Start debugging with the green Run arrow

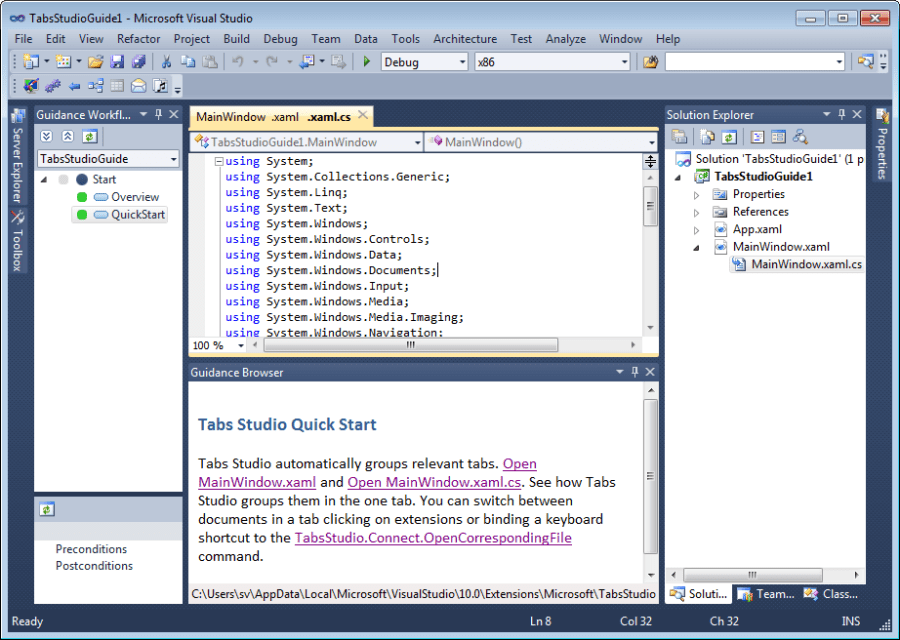pyautogui.click(x=366, y=61)
